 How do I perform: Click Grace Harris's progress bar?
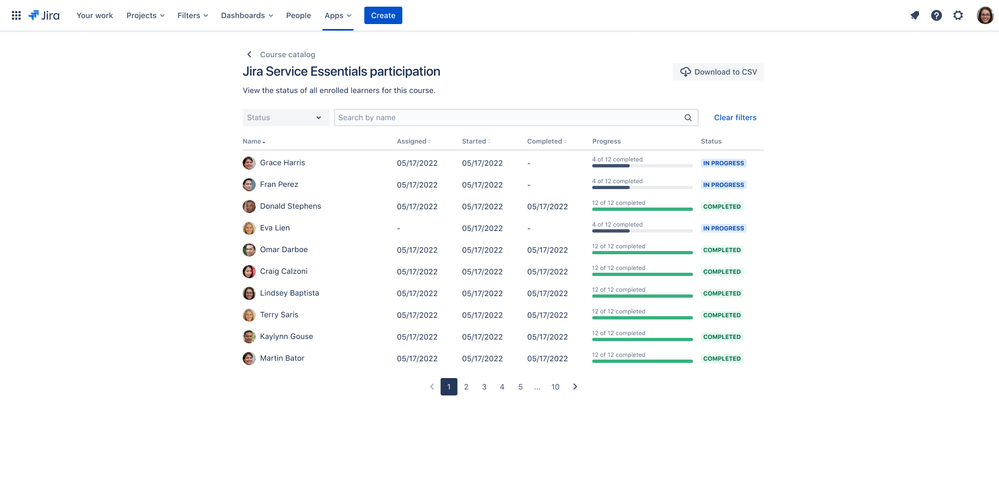click(x=642, y=166)
